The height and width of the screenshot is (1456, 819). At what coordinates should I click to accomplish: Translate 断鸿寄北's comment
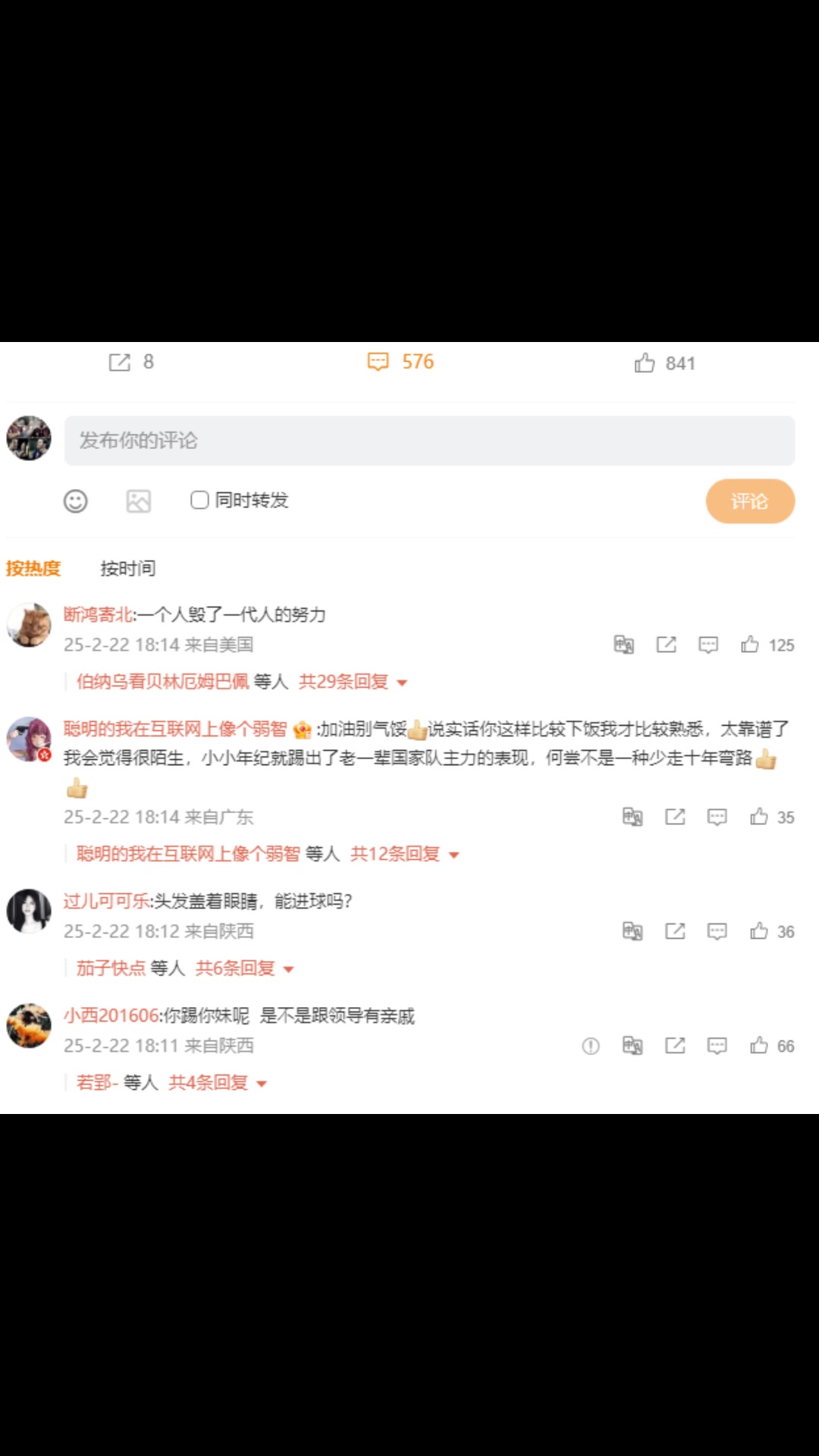624,645
